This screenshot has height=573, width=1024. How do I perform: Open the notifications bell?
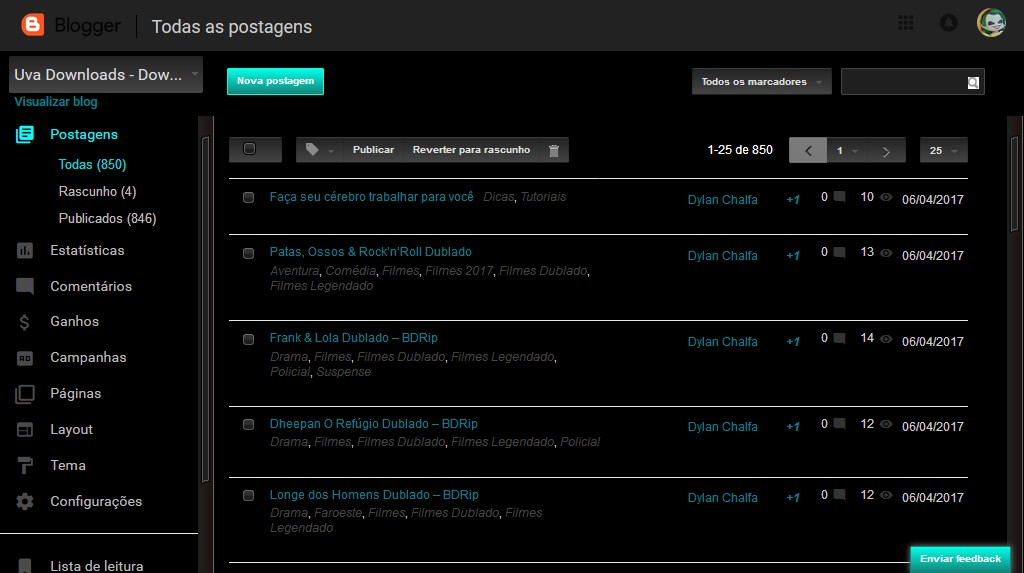point(948,23)
